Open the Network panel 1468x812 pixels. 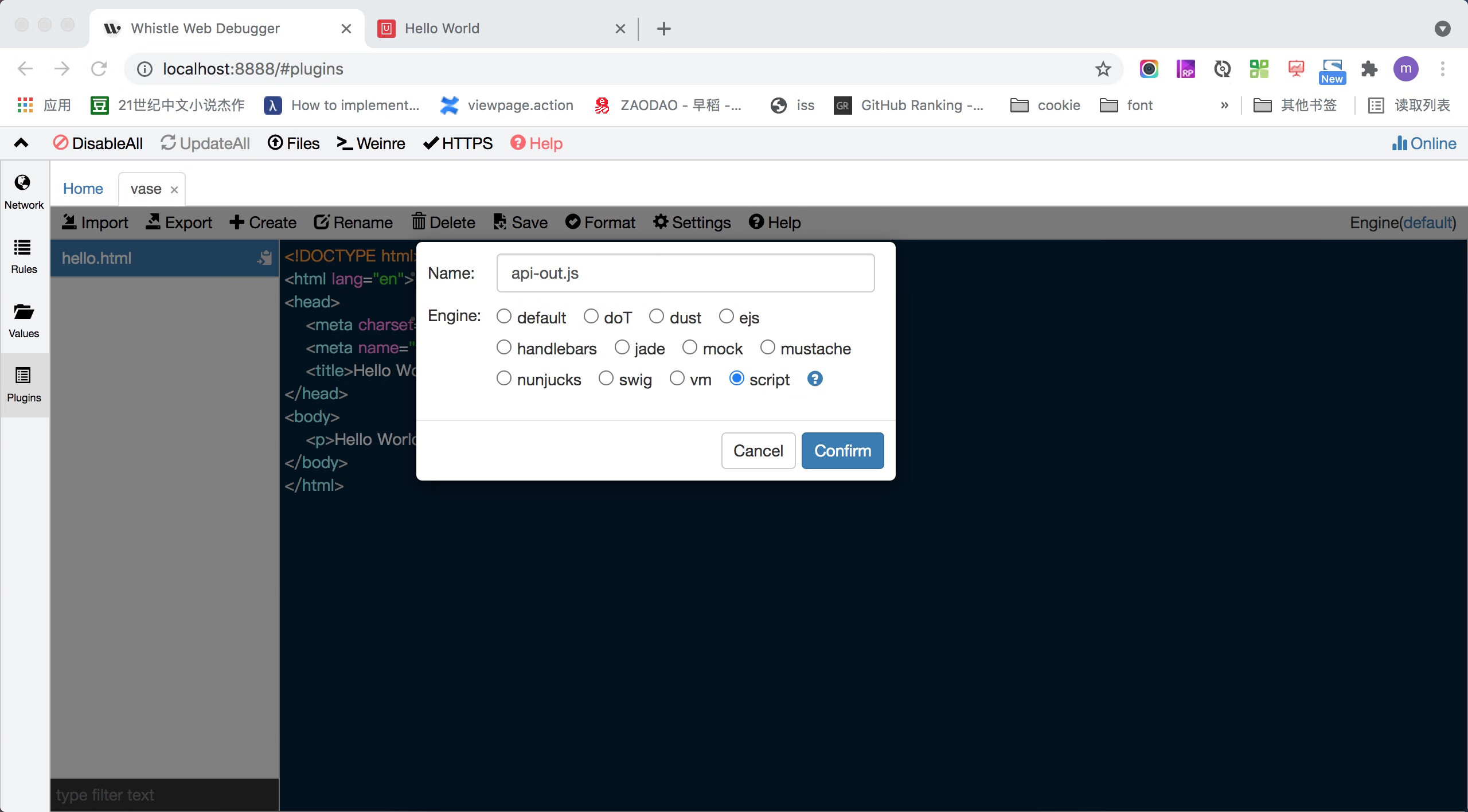point(24,190)
